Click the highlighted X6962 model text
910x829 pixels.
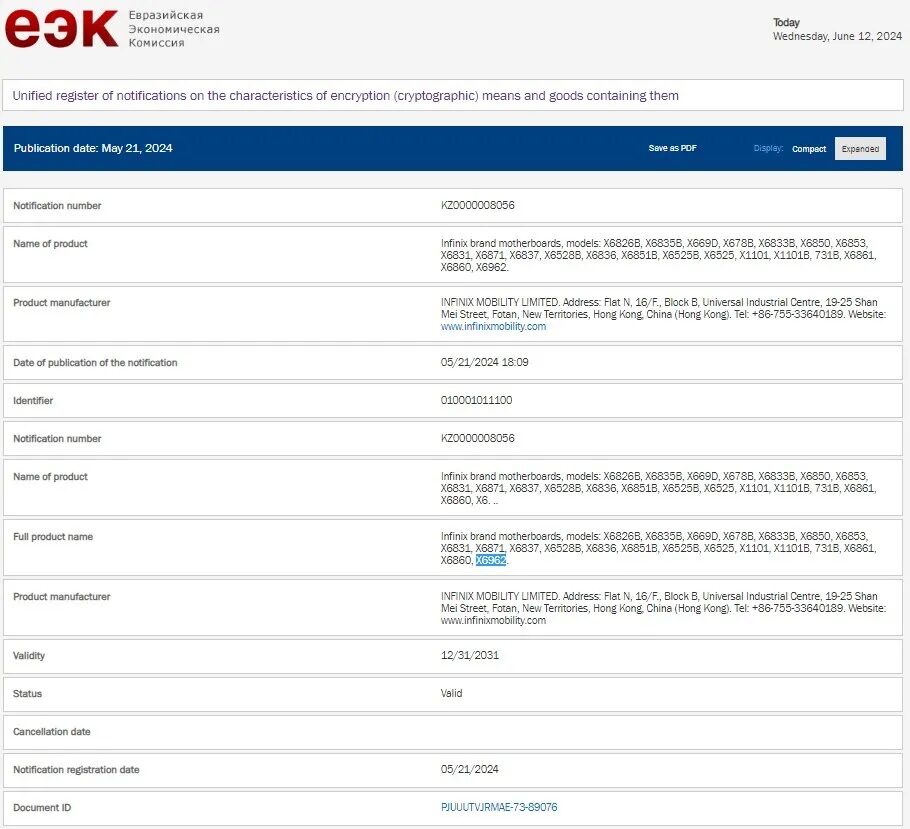491,560
